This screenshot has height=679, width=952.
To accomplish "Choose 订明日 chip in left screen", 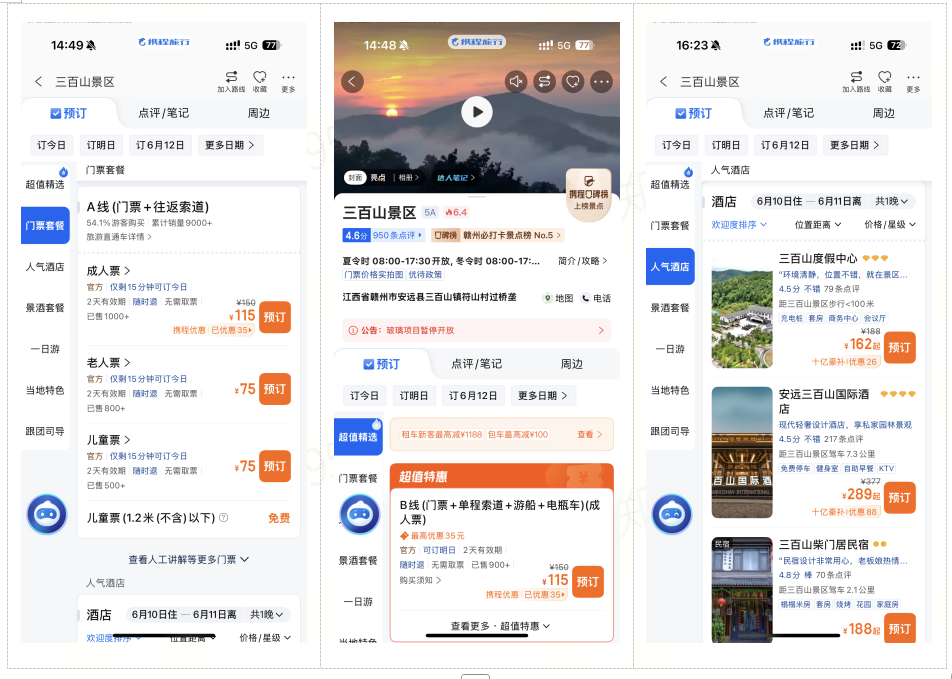I will [101, 145].
